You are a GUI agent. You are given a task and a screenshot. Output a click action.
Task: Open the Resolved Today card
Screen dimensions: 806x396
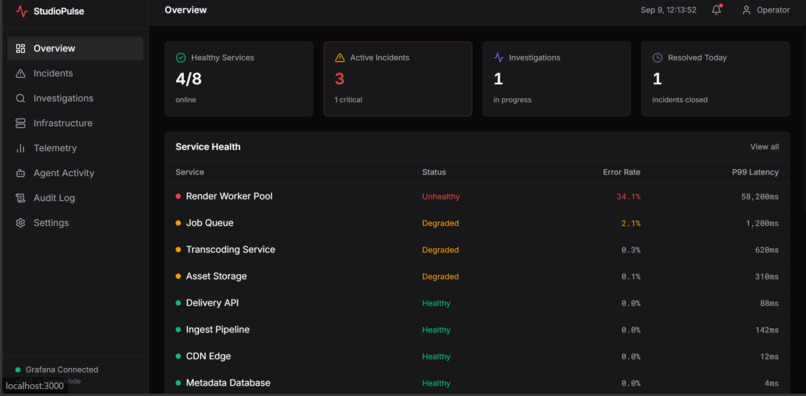coord(716,79)
